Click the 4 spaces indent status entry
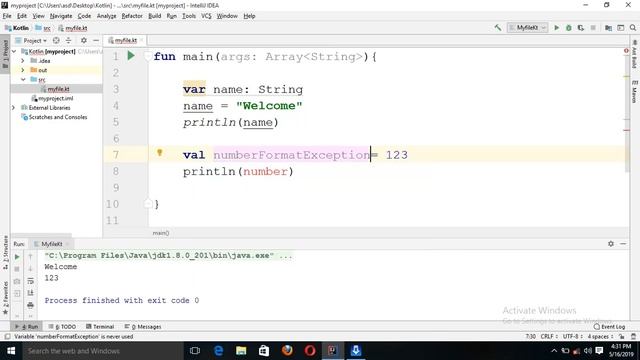 600,337
